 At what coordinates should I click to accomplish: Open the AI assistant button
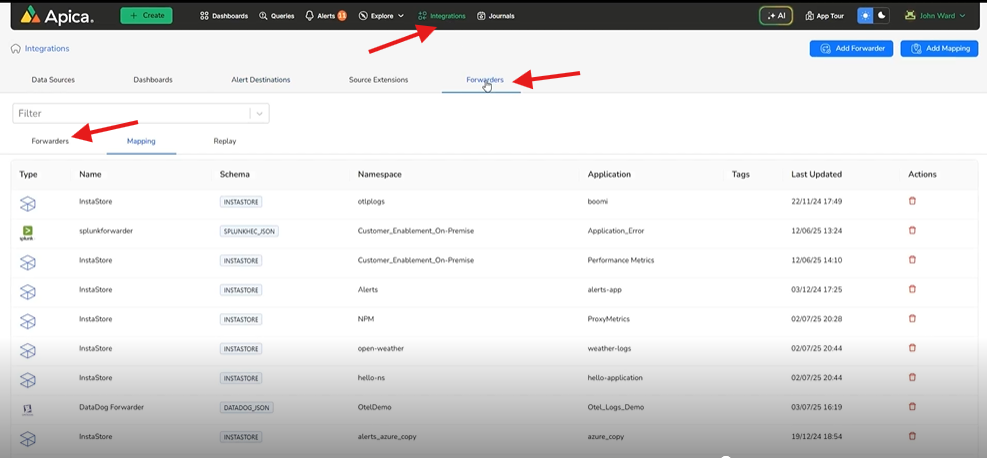pyautogui.click(x=776, y=16)
